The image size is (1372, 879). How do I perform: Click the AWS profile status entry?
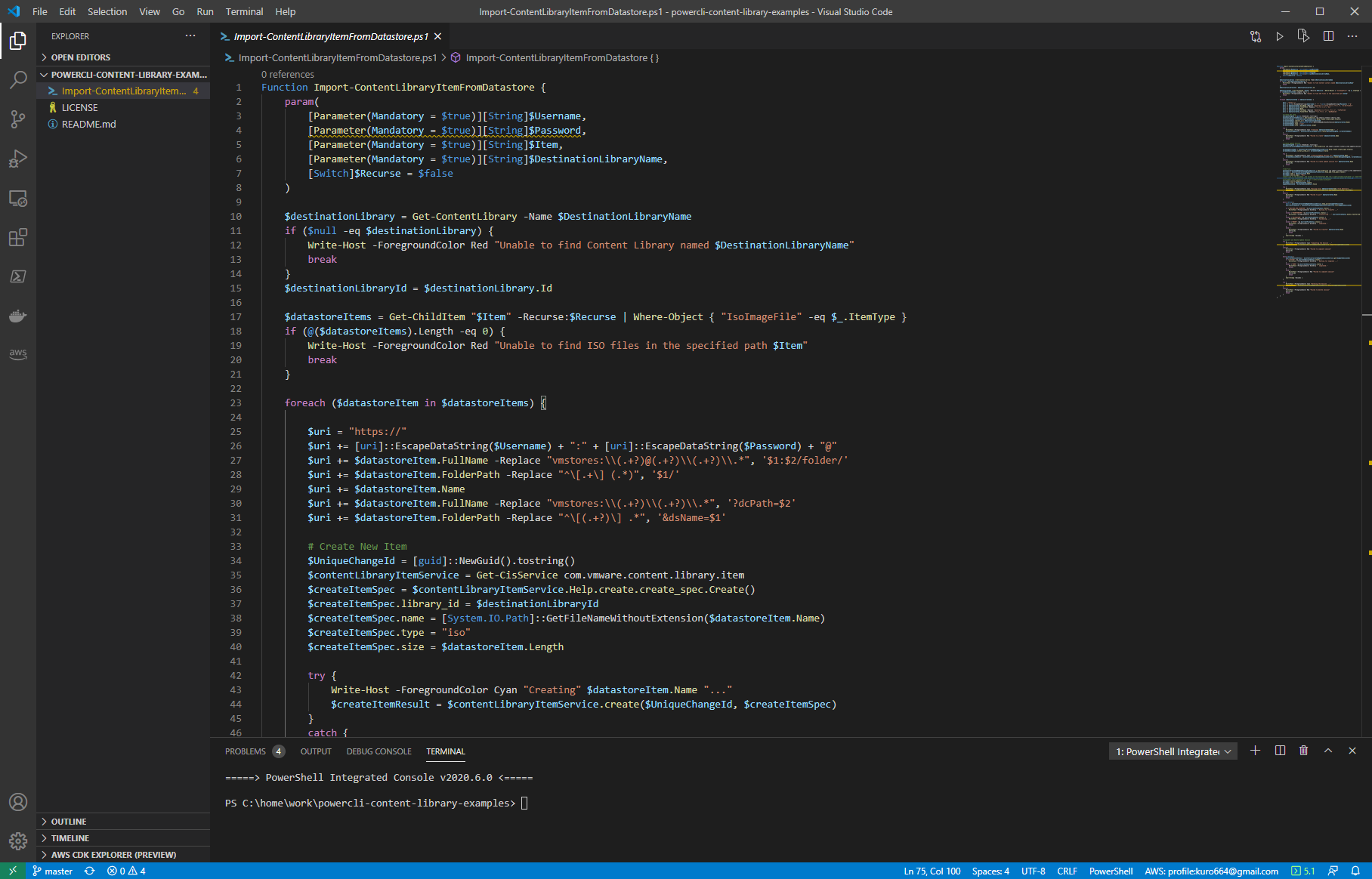(x=1211, y=871)
